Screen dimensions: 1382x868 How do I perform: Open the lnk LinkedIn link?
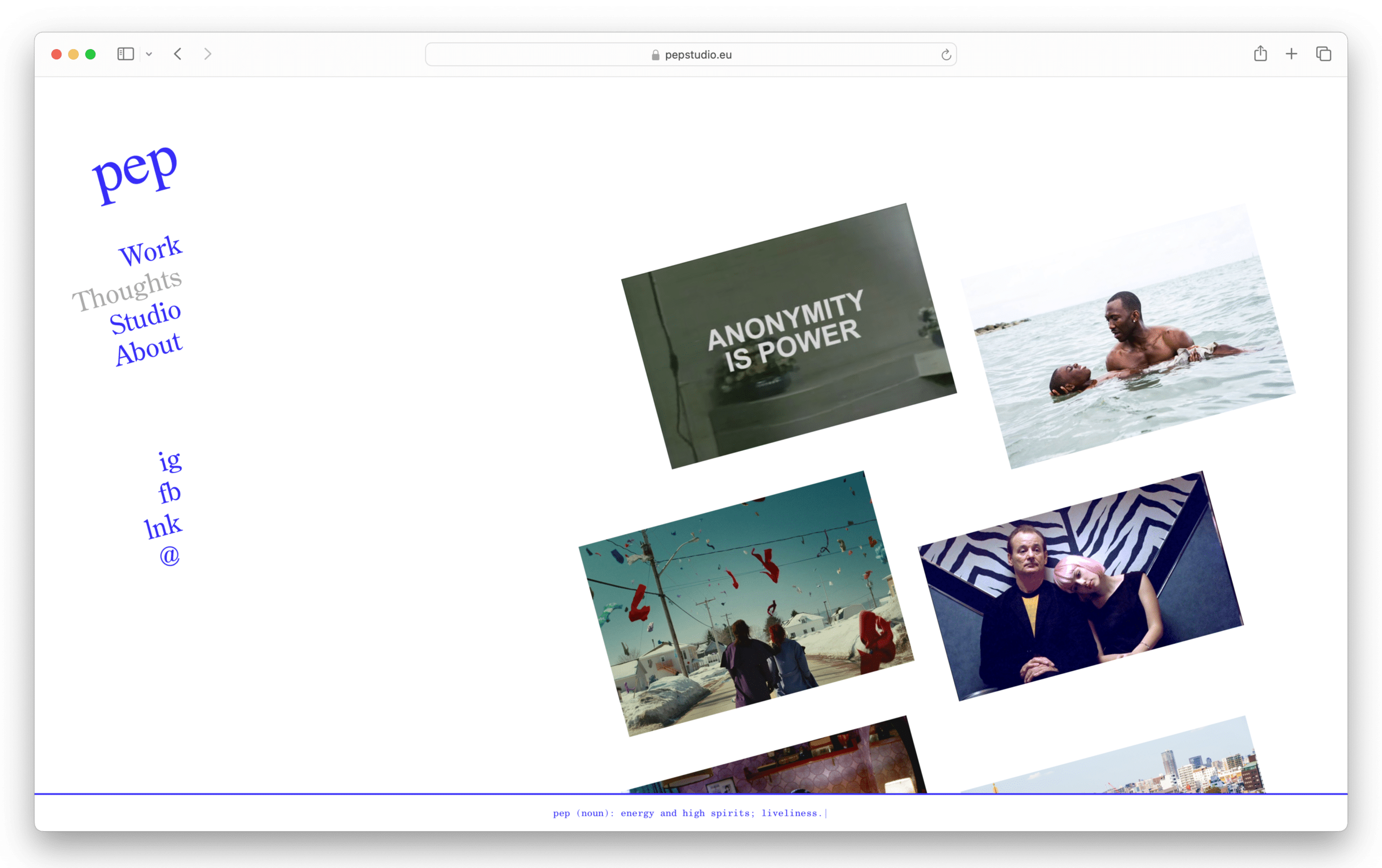pos(162,526)
